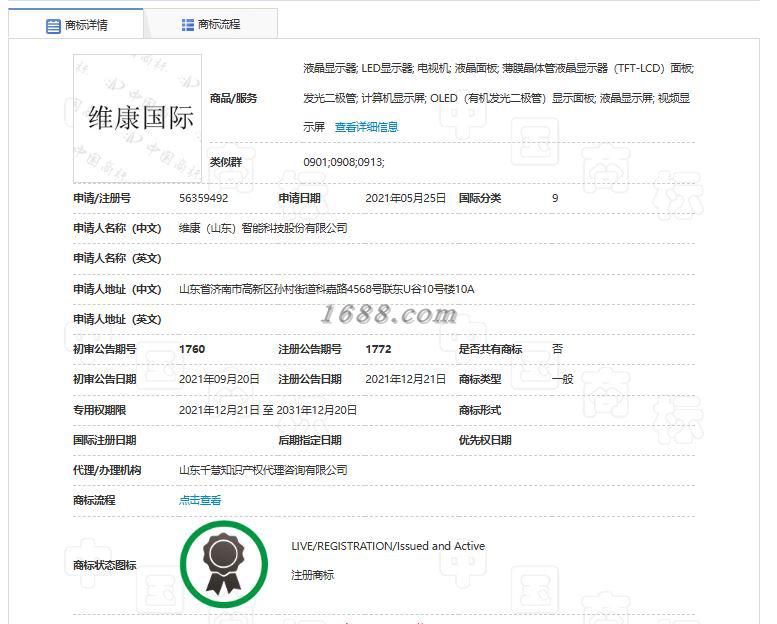Viewport: 777px width, 624px height.
Task: Click the 国际注册日期 field label
Action: pos(105,441)
